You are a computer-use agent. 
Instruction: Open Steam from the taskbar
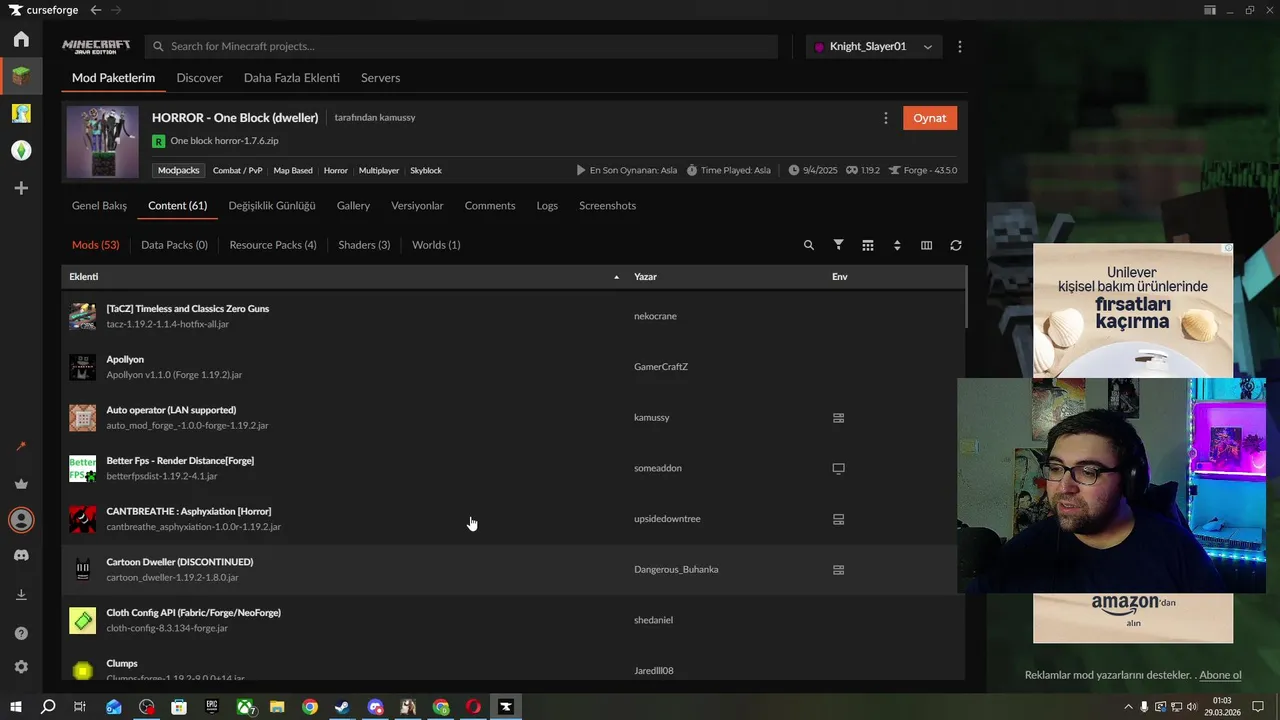coord(342,707)
